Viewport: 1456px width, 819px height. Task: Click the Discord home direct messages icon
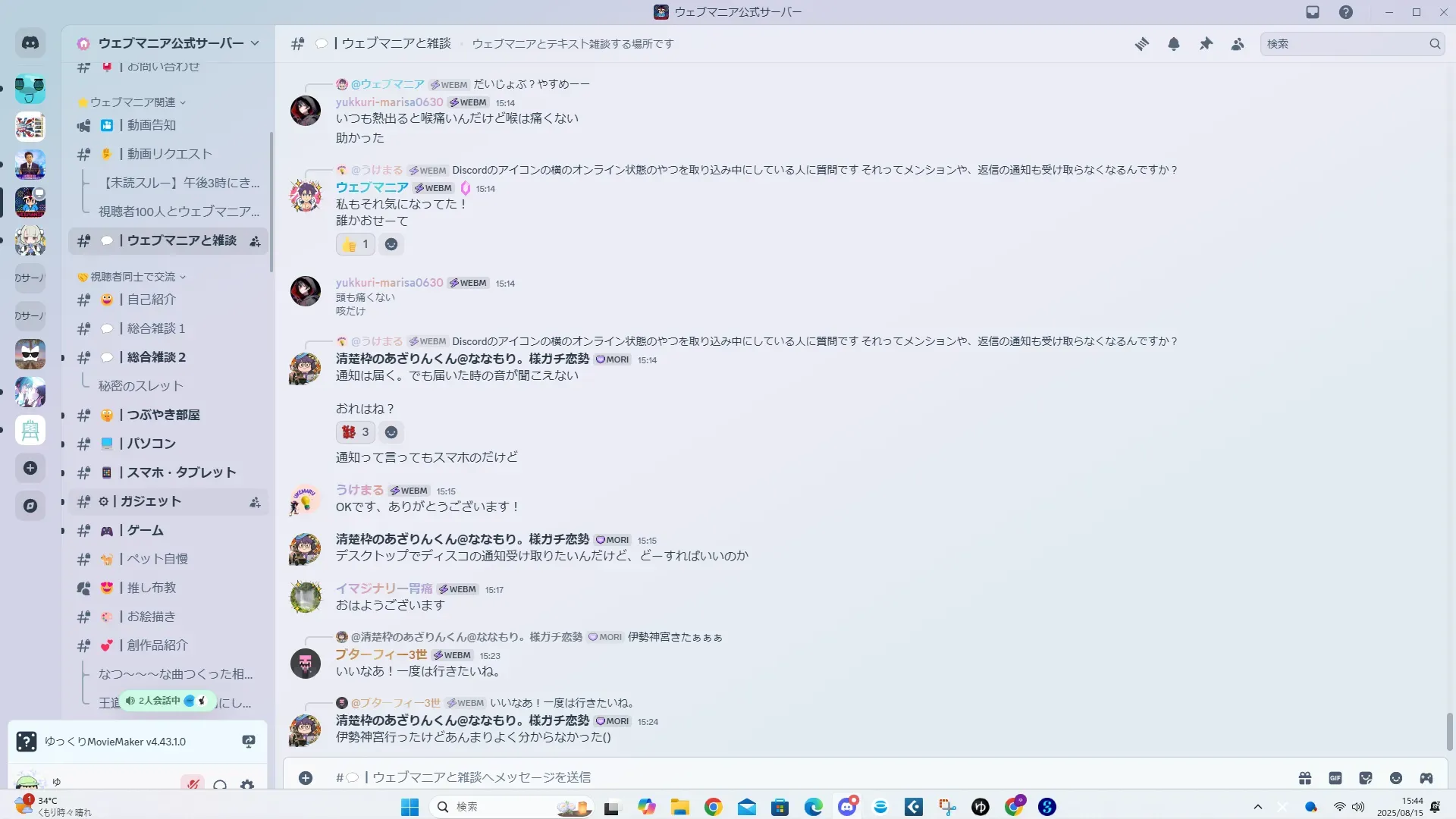tap(30, 43)
